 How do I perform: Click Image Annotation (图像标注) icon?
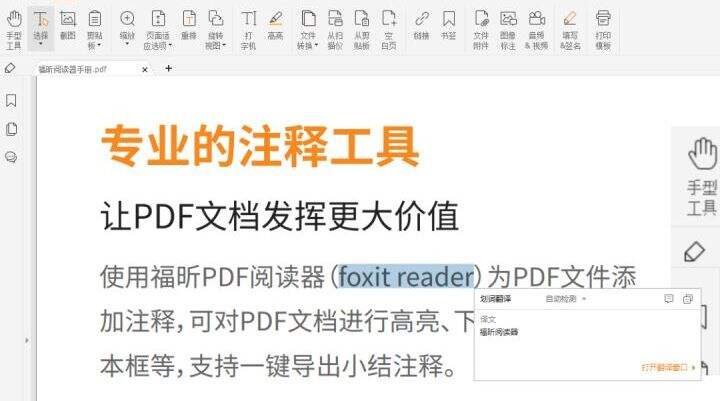point(508,19)
